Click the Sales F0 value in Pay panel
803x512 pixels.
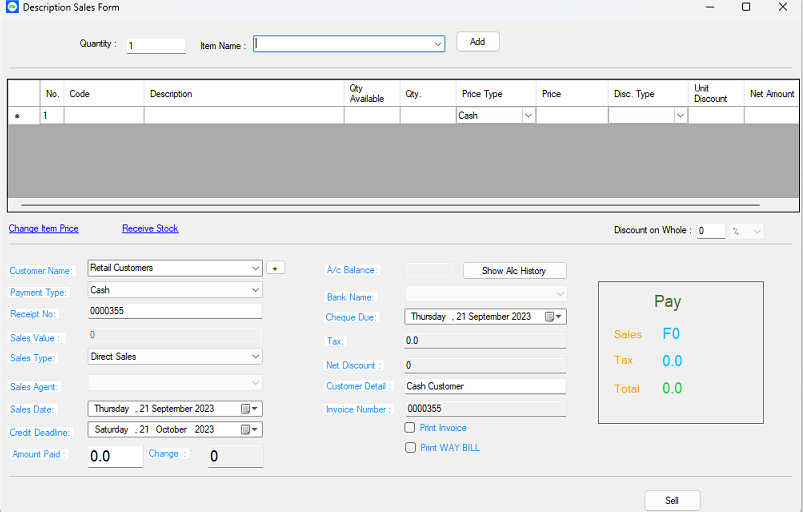coord(671,334)
